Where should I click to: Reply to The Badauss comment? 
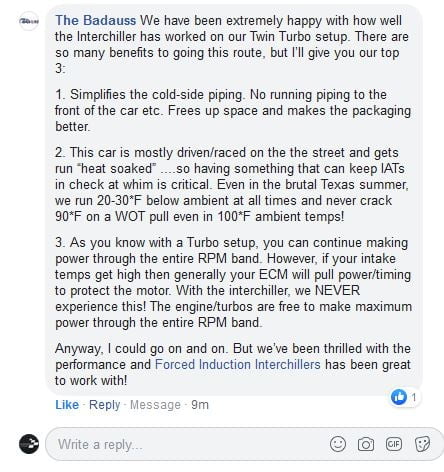104,405
